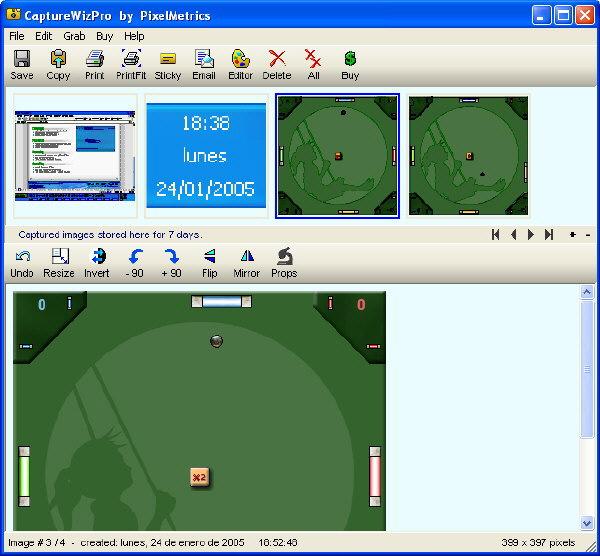Rotate image by +90 degrees

pos(171,263)
